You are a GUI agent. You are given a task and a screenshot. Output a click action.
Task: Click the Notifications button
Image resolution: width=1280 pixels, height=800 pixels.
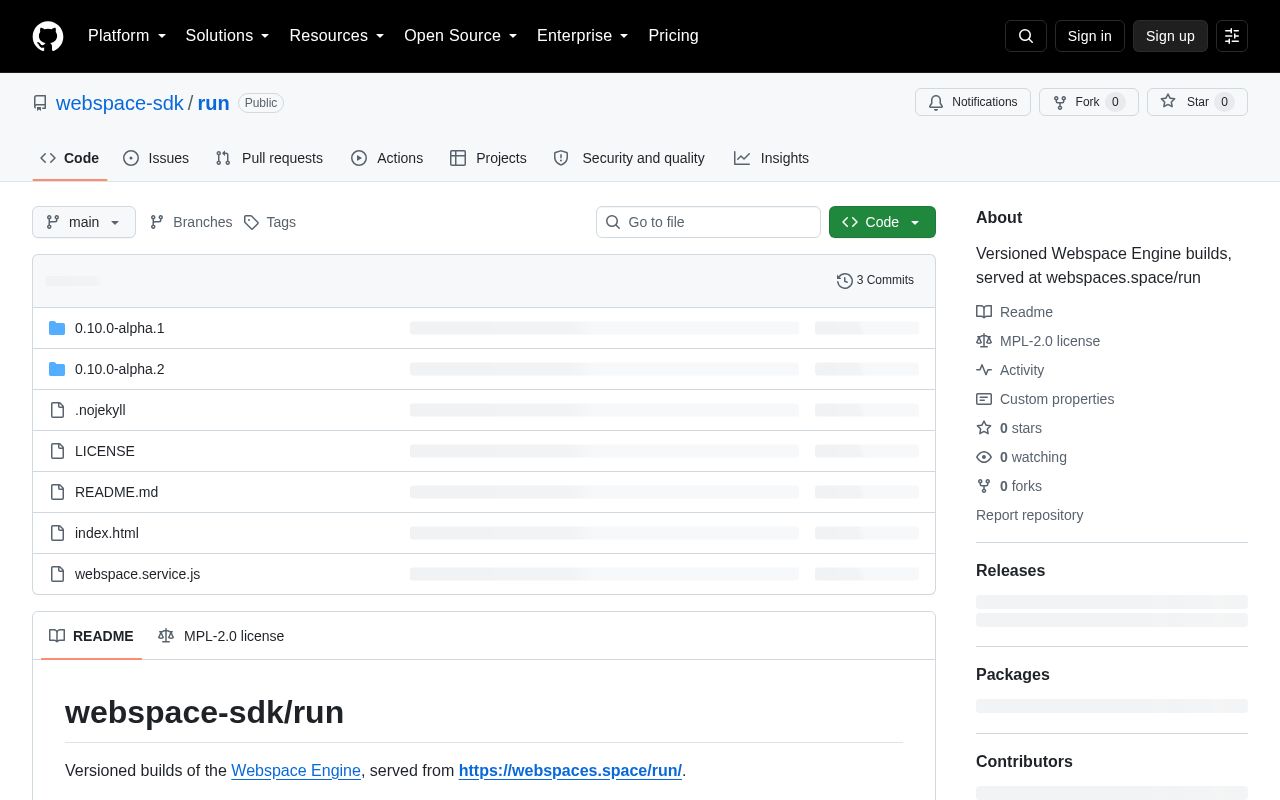pos(973,102)
